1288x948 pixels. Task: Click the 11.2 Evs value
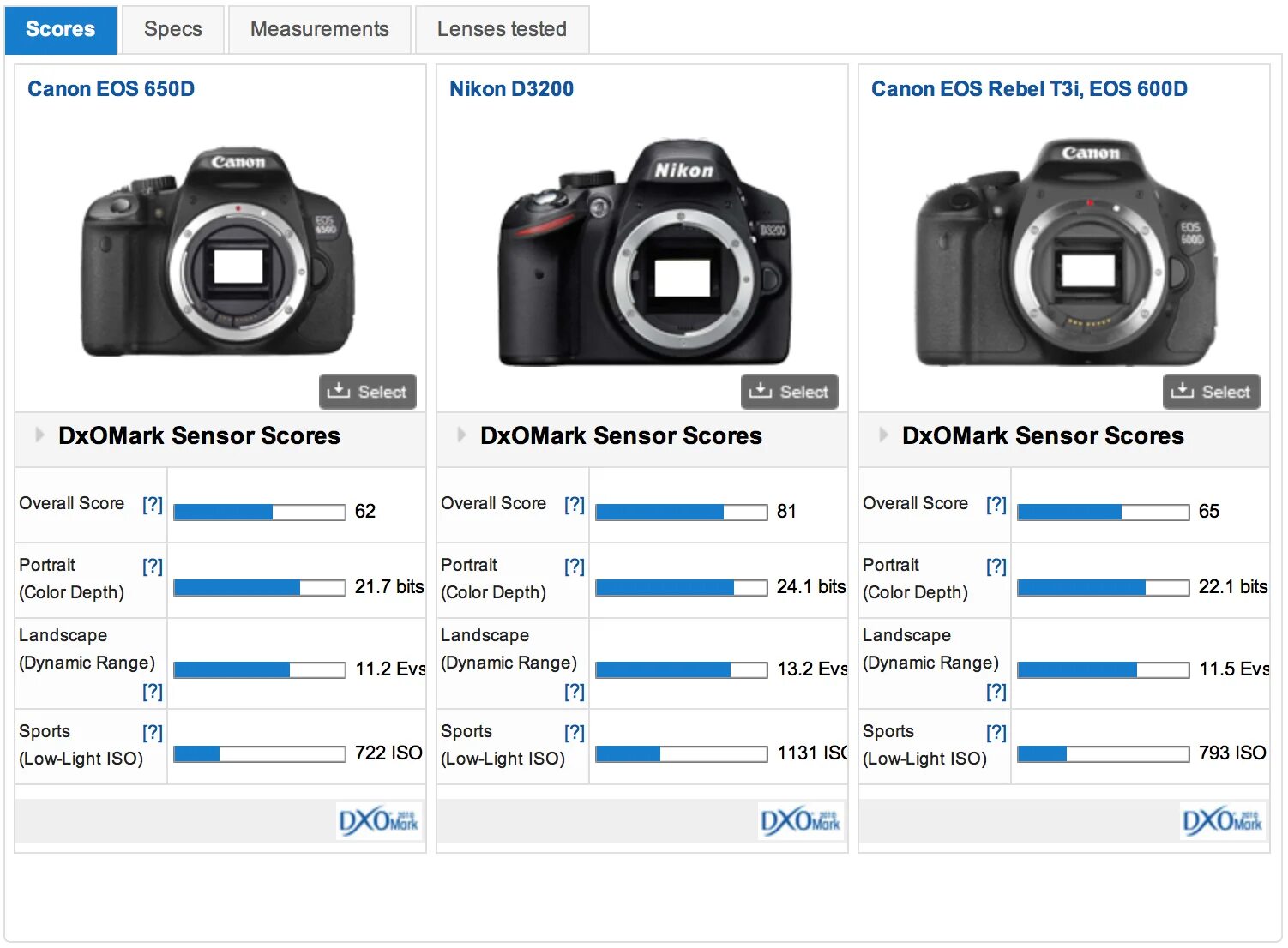pos(390,669)
